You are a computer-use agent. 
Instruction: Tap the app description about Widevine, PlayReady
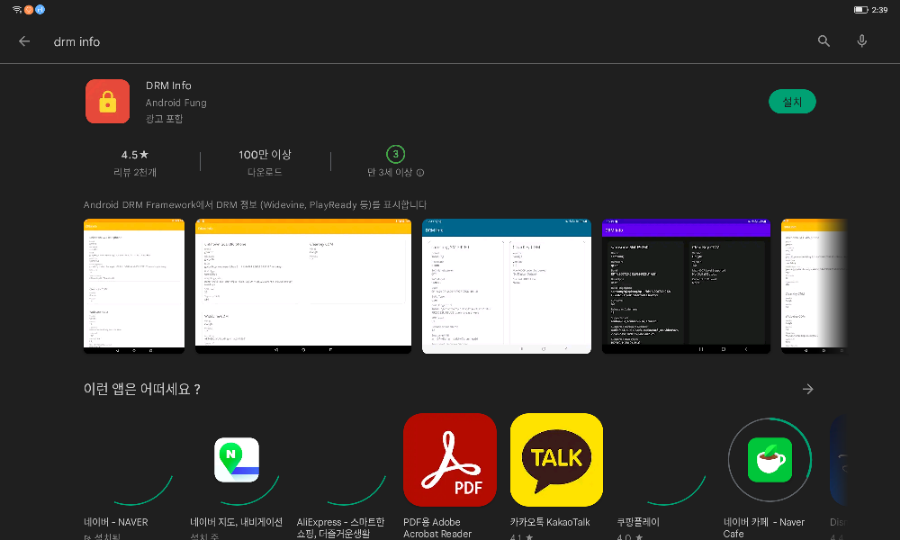click(255, 205)
